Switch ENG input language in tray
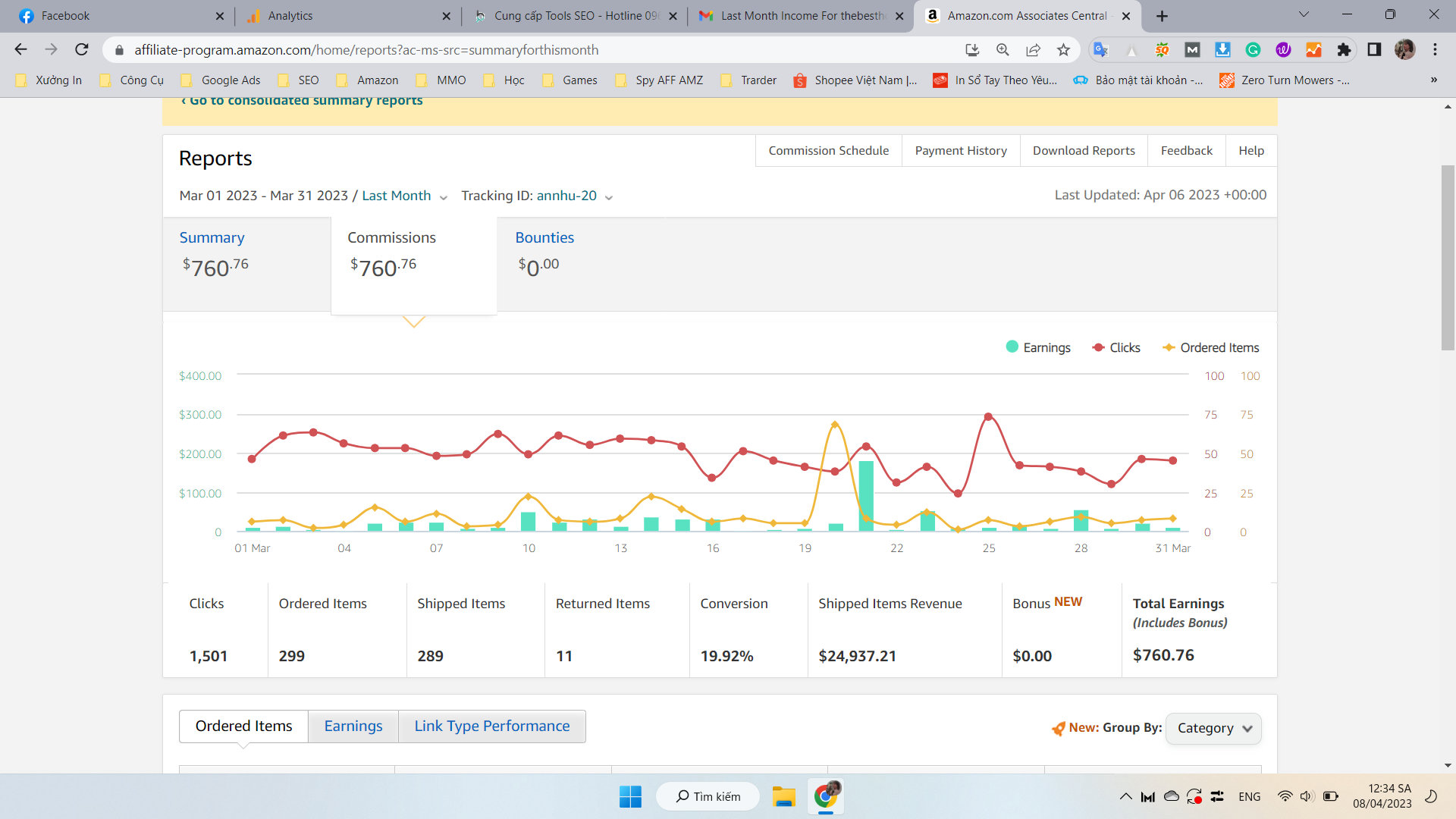The height and width of the screenshot is (819, 1456). (x=1250, y=796)
